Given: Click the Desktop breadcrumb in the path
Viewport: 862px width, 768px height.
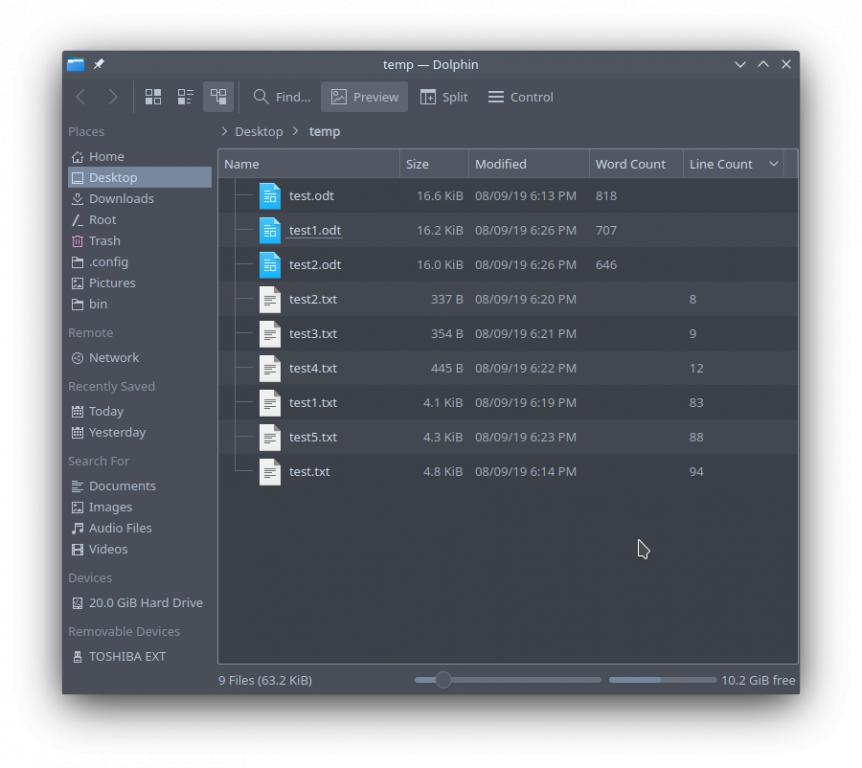Looking at the screenshot, I should pos(258,131).
